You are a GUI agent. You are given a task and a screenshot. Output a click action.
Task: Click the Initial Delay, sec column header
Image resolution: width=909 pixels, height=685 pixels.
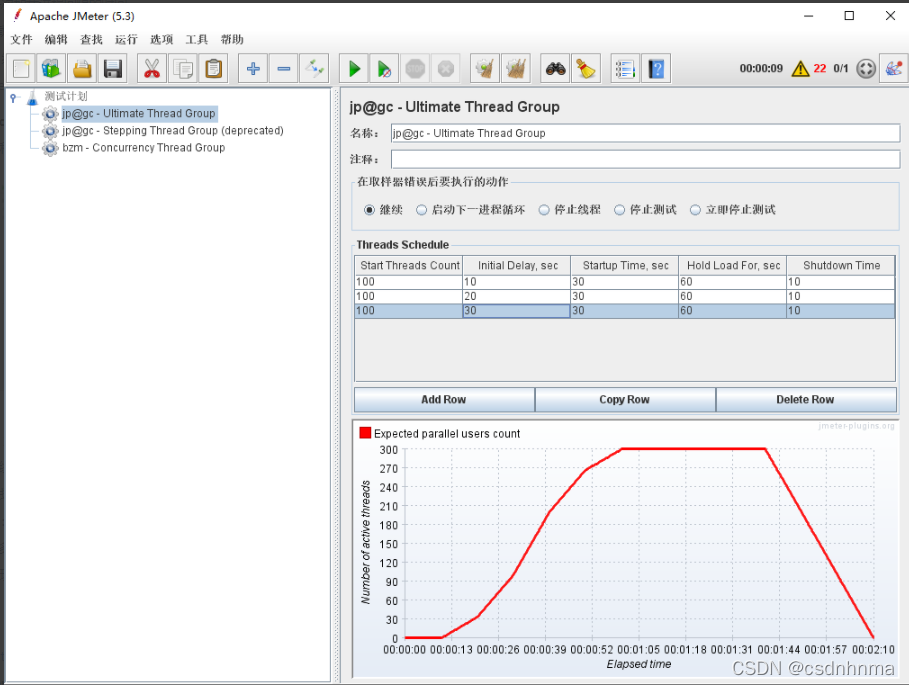[517, 265]
